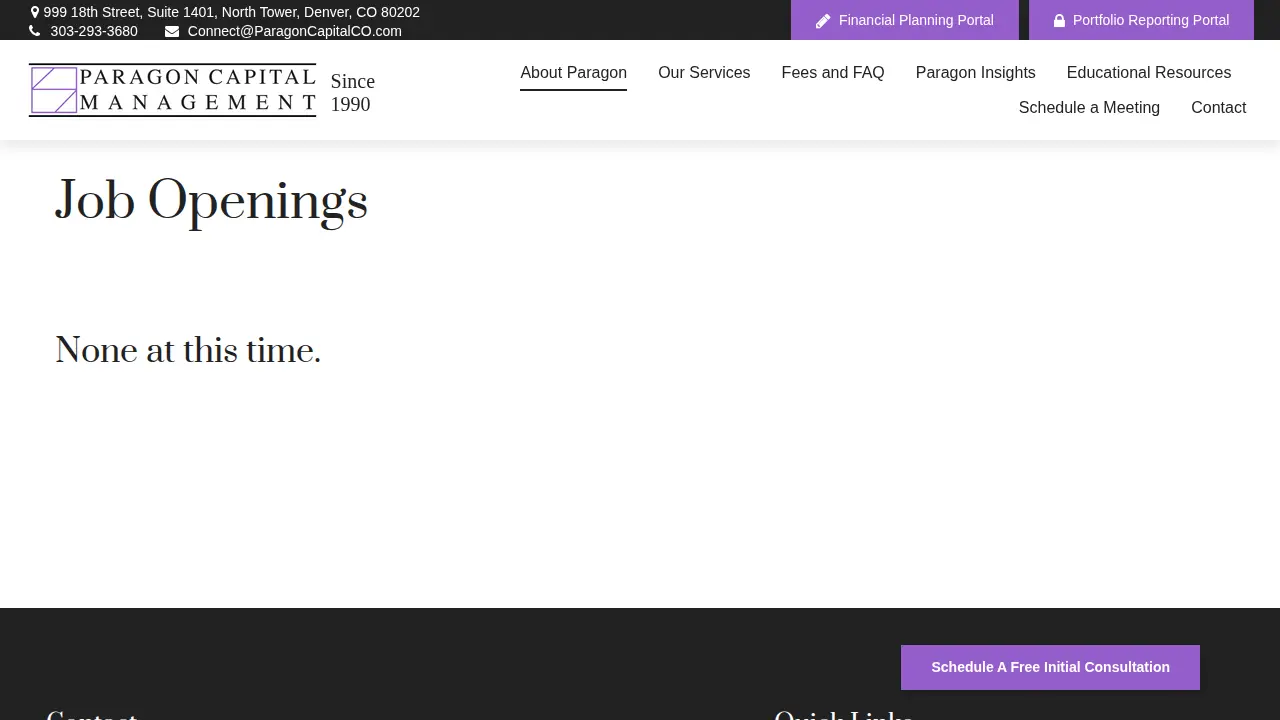Screen dimensions: 1280x720
Task: Click the envelope icon beside the email address
Action: click(x=172, y=31)
